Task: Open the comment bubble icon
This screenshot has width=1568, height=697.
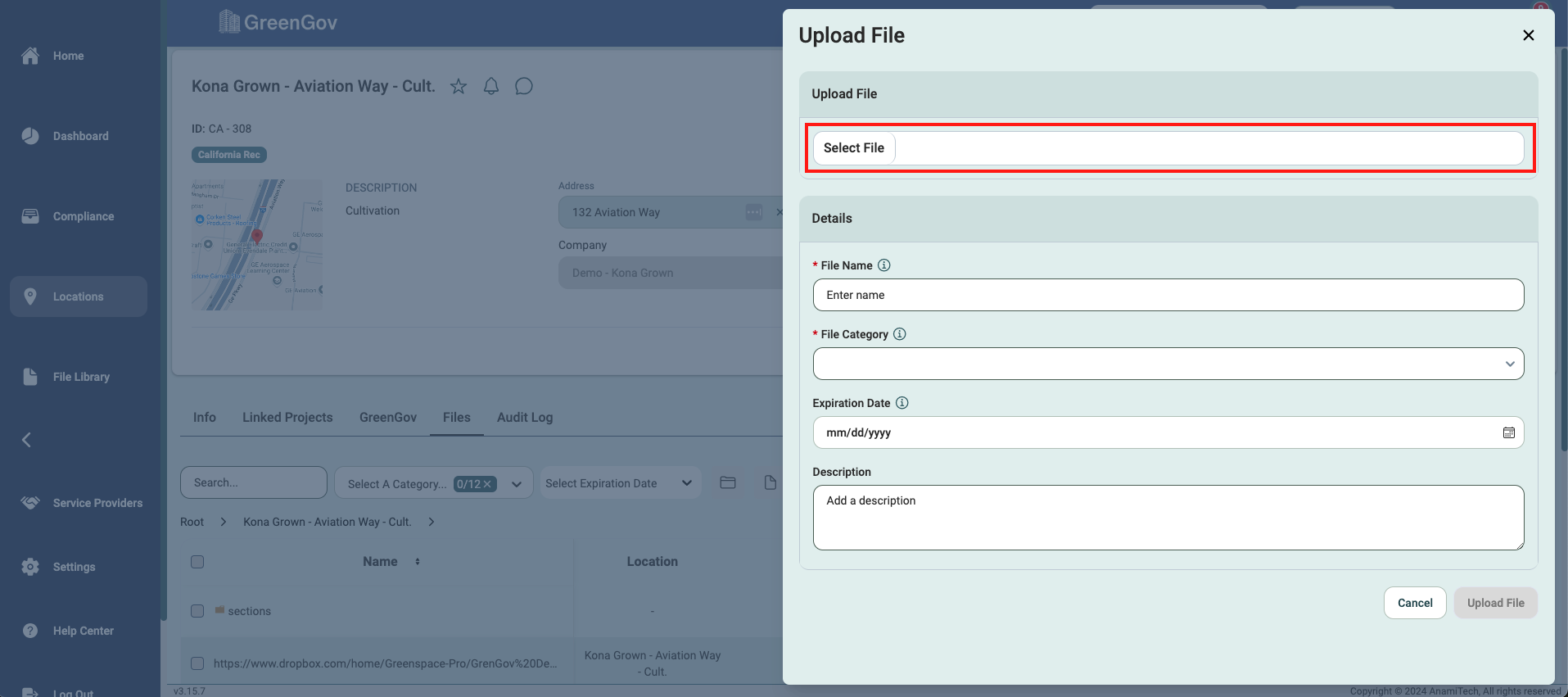Action: (524, 87)
